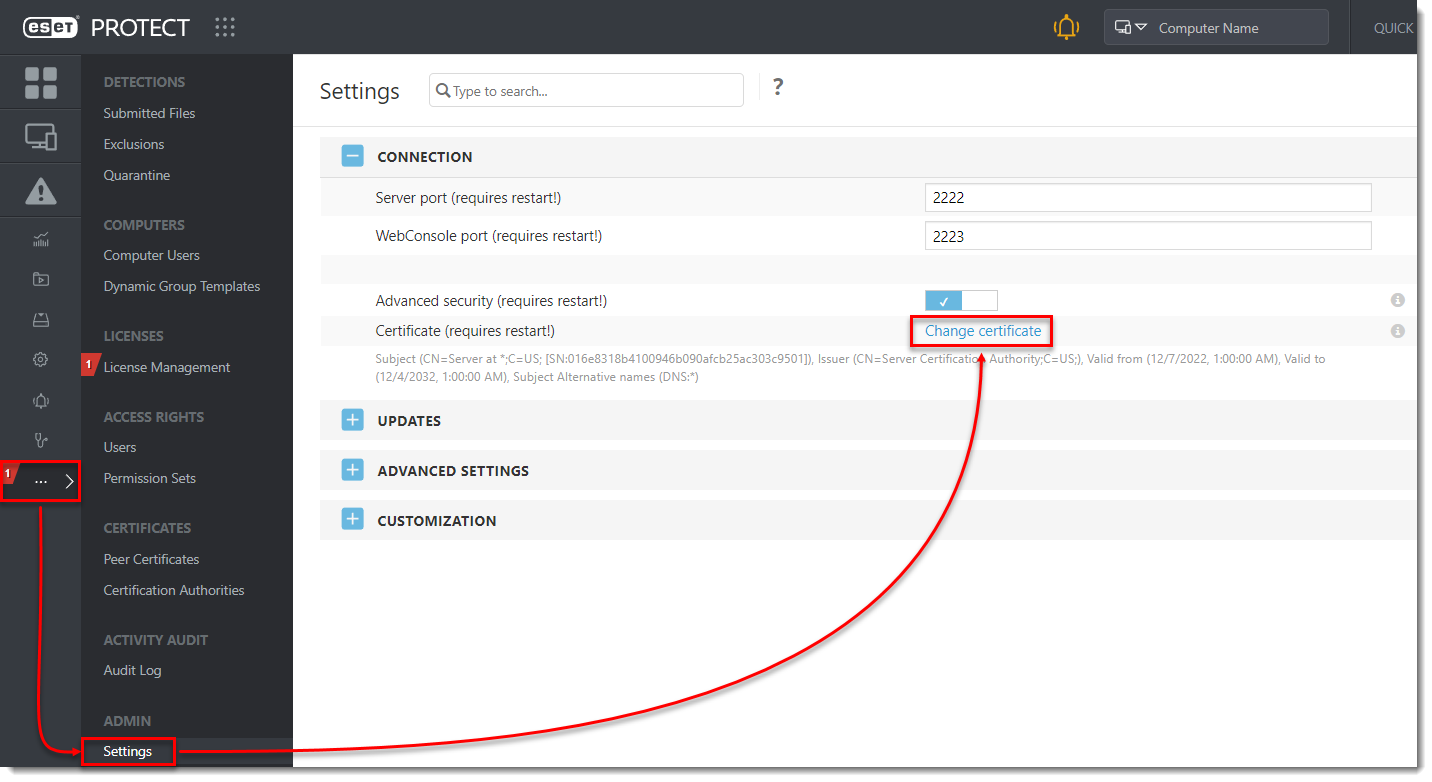The image size is (1432, 782).
Task: Open the Computers icon in sidebar
Action: 41,137
